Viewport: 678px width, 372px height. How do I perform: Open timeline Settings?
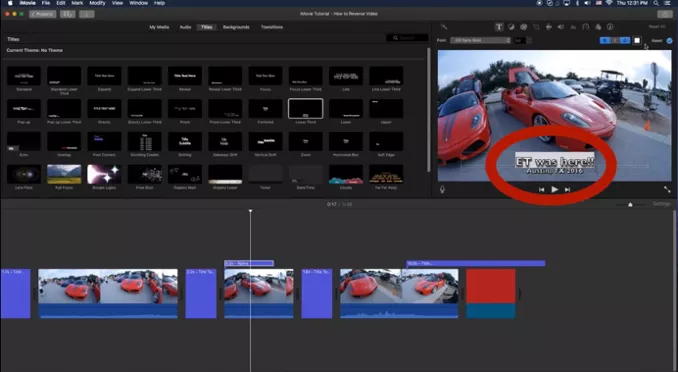pos(662,204)
